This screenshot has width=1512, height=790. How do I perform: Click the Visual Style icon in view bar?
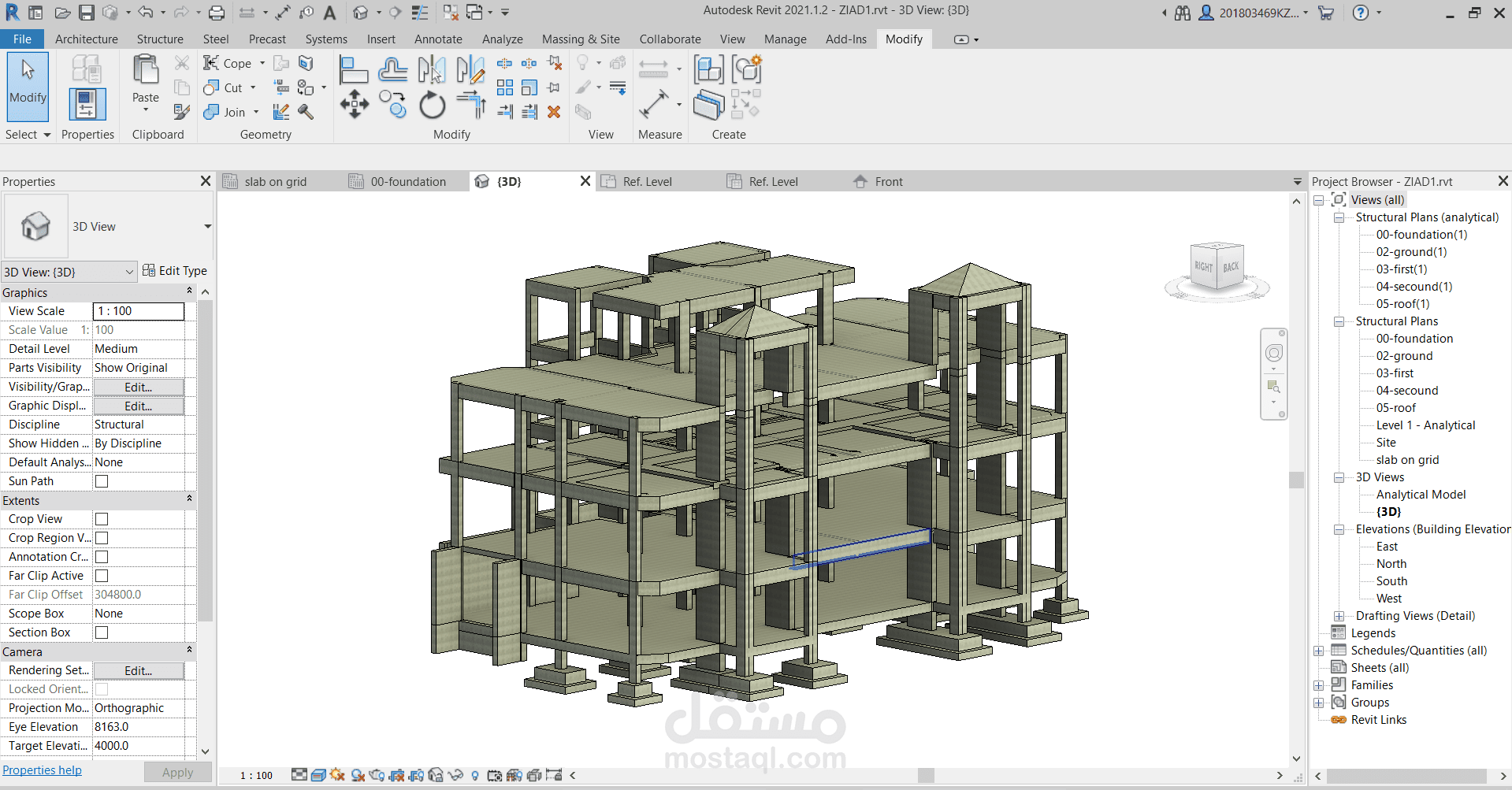319,775
